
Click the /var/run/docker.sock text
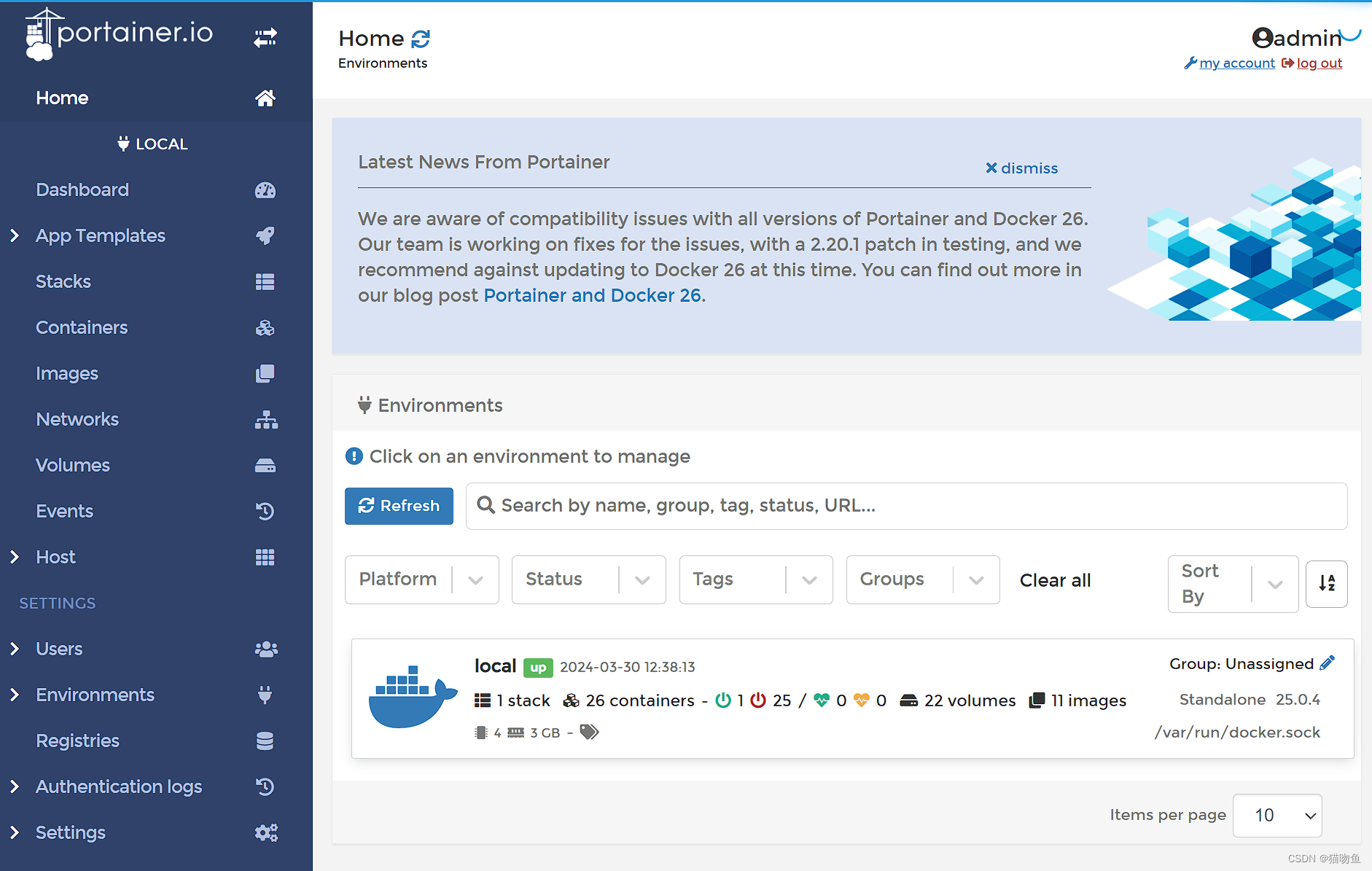click(1237, 733)
